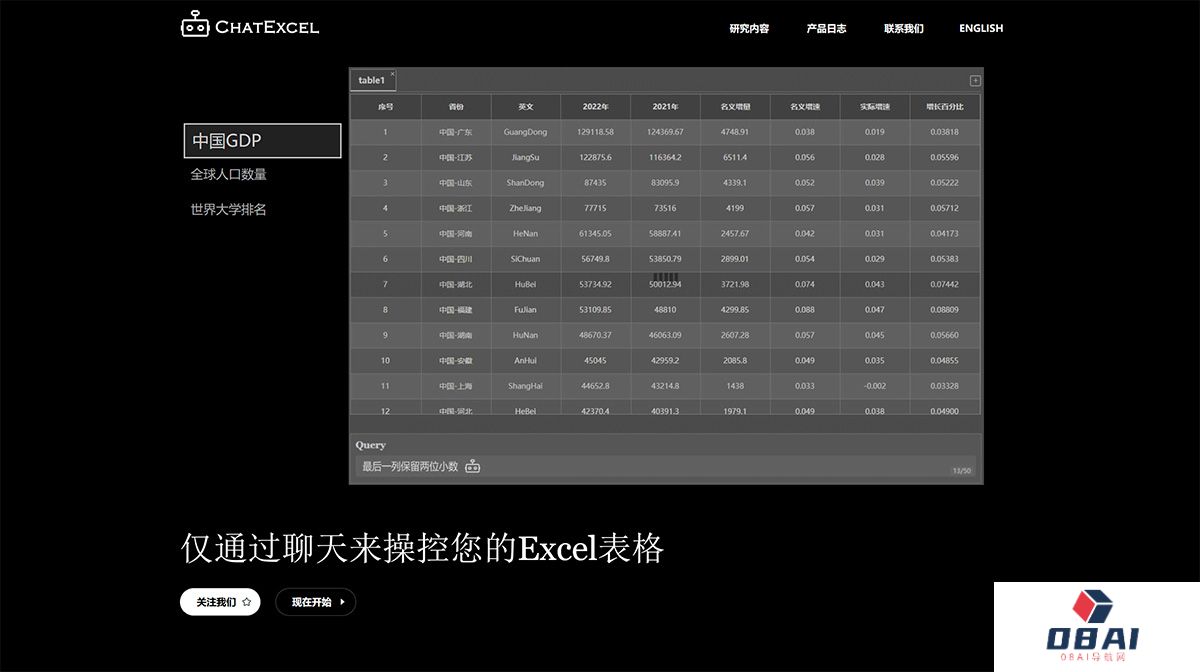Viewport: 1200px width, 672px height.
Task: Click the ShangHai cell
Action: coord(526,386)
